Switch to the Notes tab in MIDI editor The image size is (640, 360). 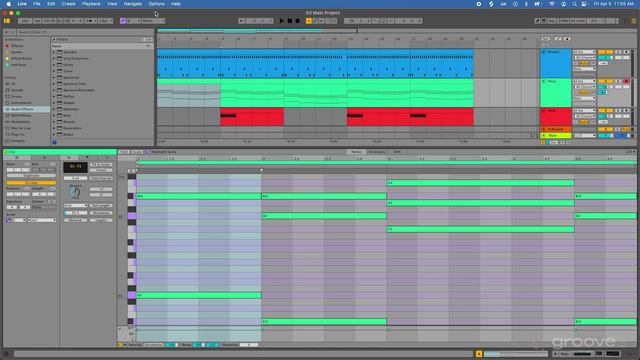(356, 152)
